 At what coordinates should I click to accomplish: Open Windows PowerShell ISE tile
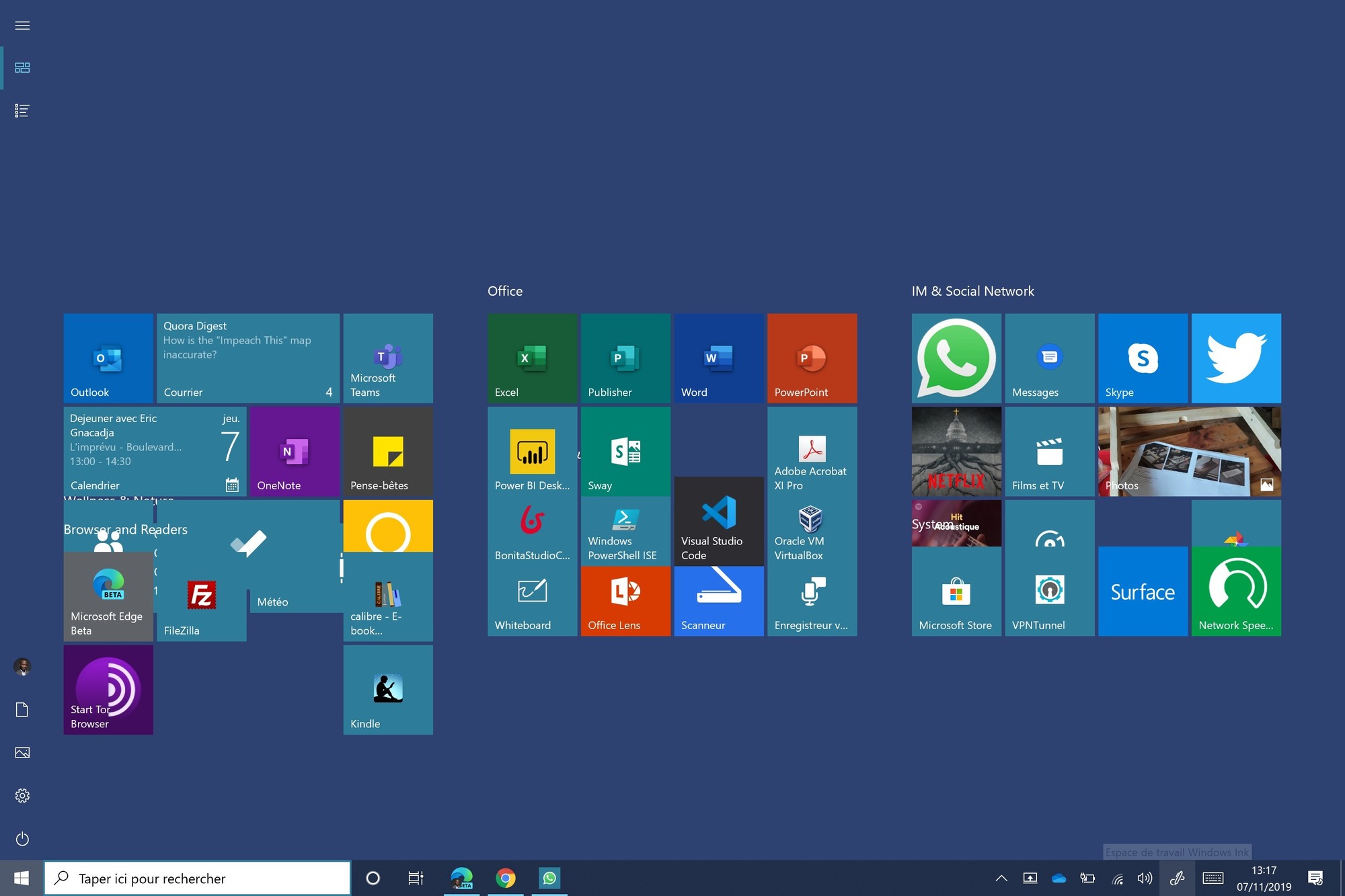pos(625,532)
